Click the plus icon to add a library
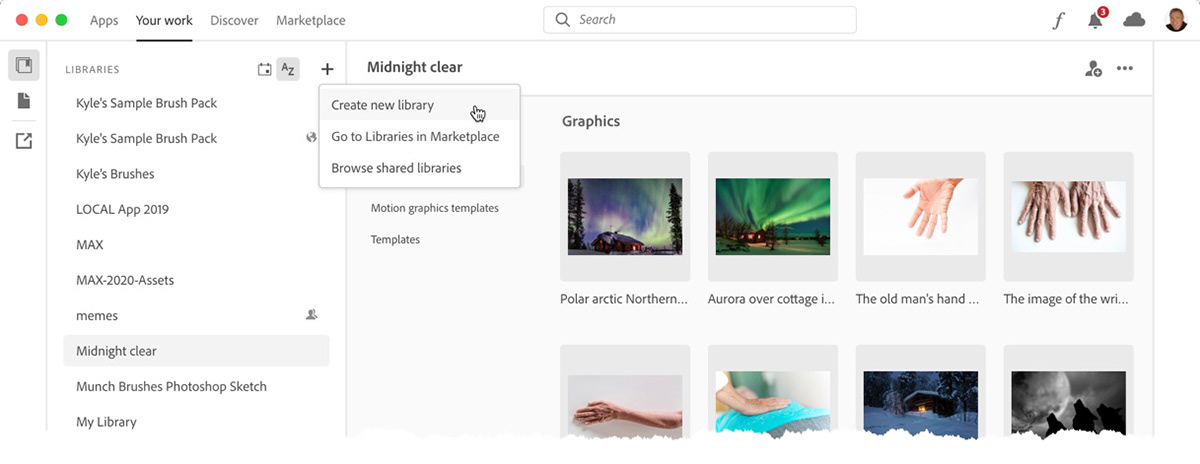The width and height of the screenshot is (1200, 464). click(327, 69)
